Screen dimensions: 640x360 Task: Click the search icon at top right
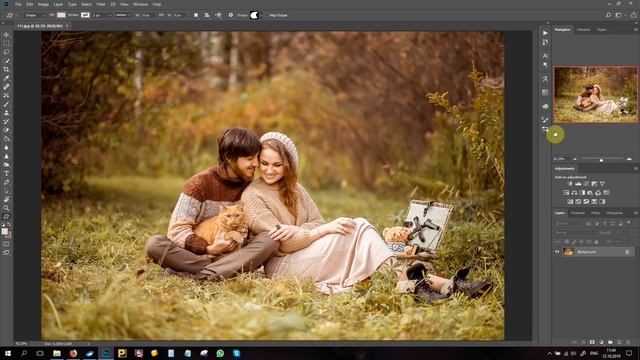tap(608, 15)
